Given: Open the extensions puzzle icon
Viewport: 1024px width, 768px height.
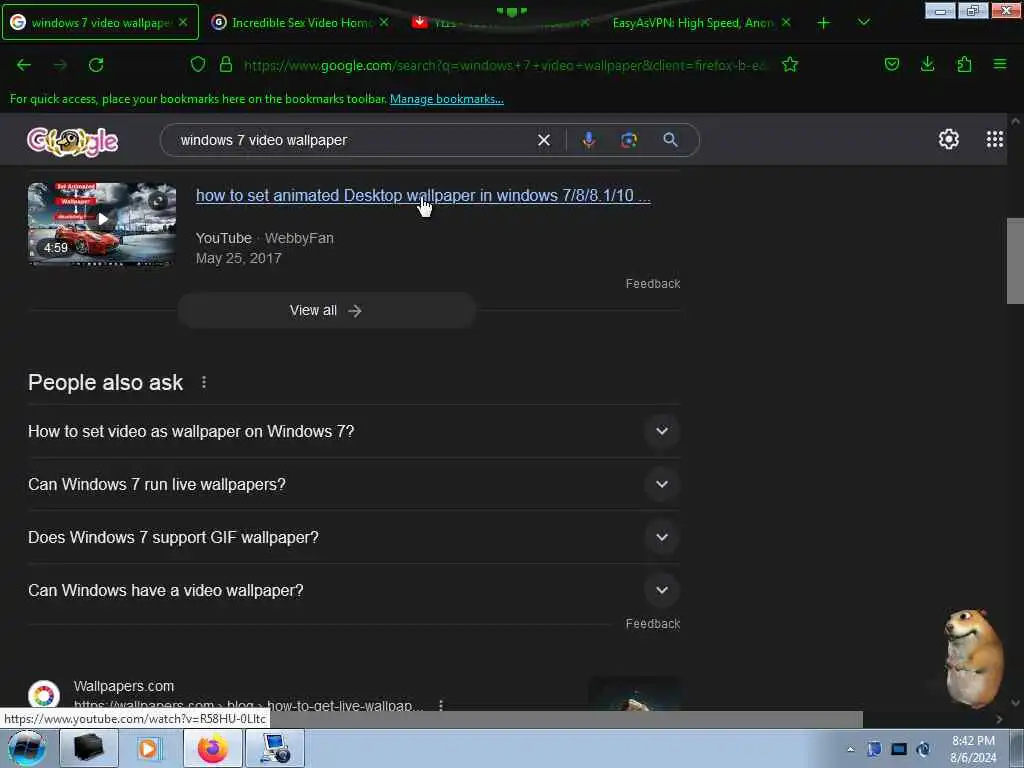Looking at the screenshot, I should point(964,64).
